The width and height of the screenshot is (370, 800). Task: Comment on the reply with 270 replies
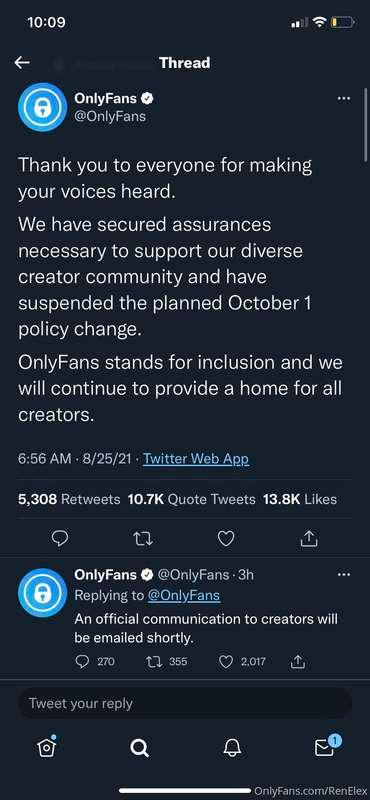(95, 662)
